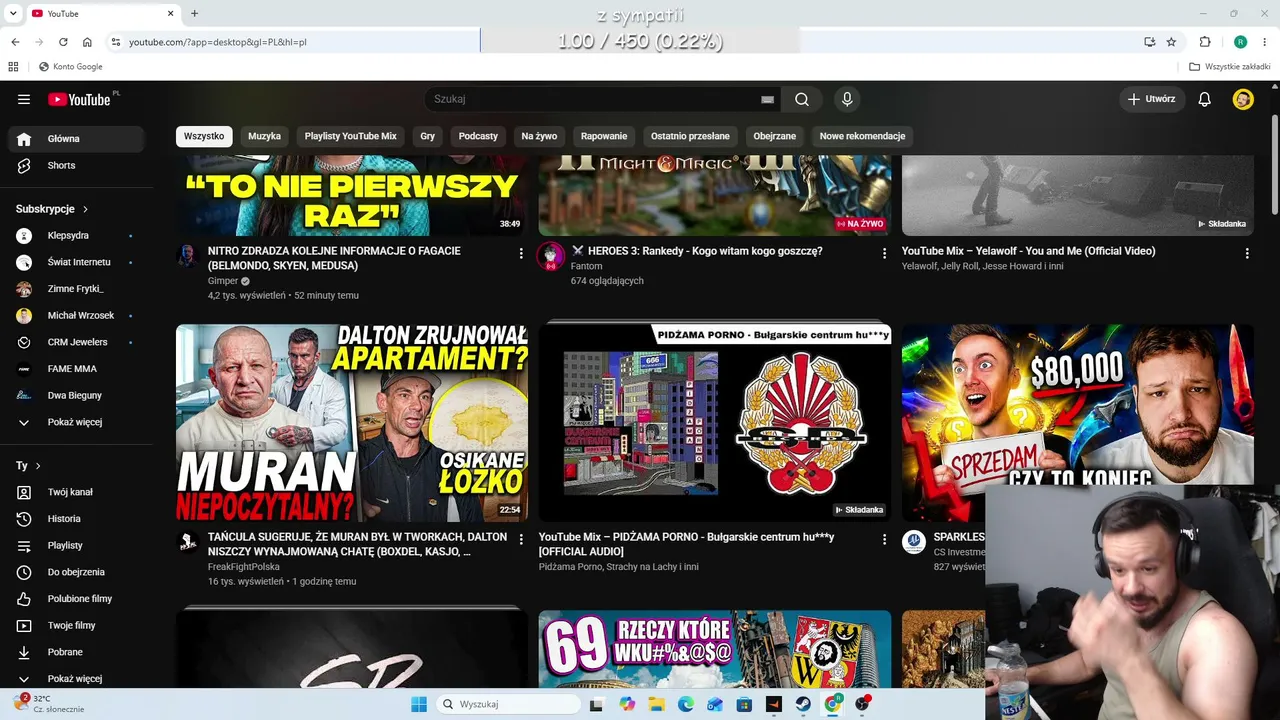This screenshot has height=720, width=1280.
Task: Expand the Subskrypcje section arrow
Action: [85, 209]
